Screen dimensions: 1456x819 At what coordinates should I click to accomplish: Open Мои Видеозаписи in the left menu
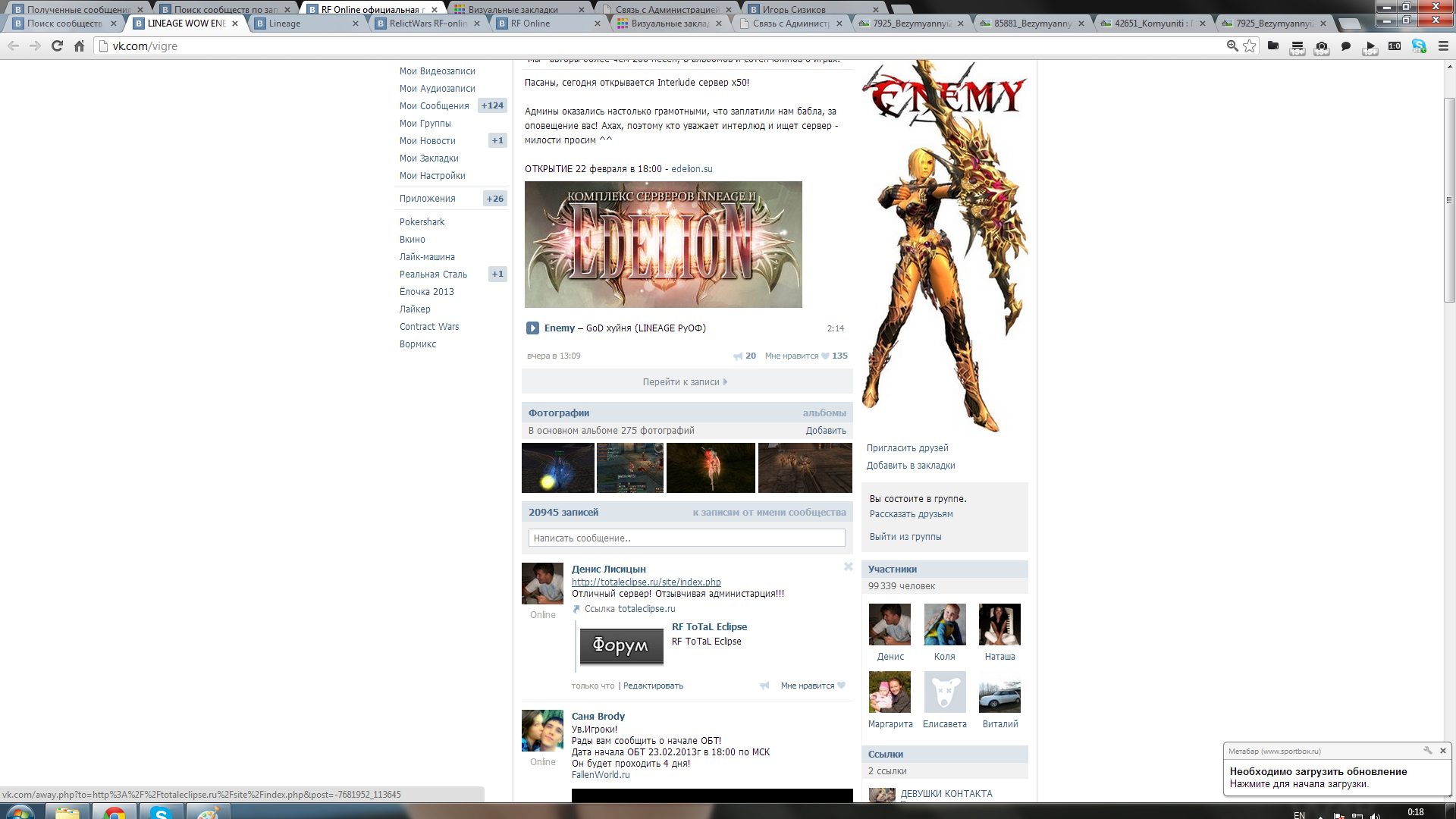tap(438, 71)
